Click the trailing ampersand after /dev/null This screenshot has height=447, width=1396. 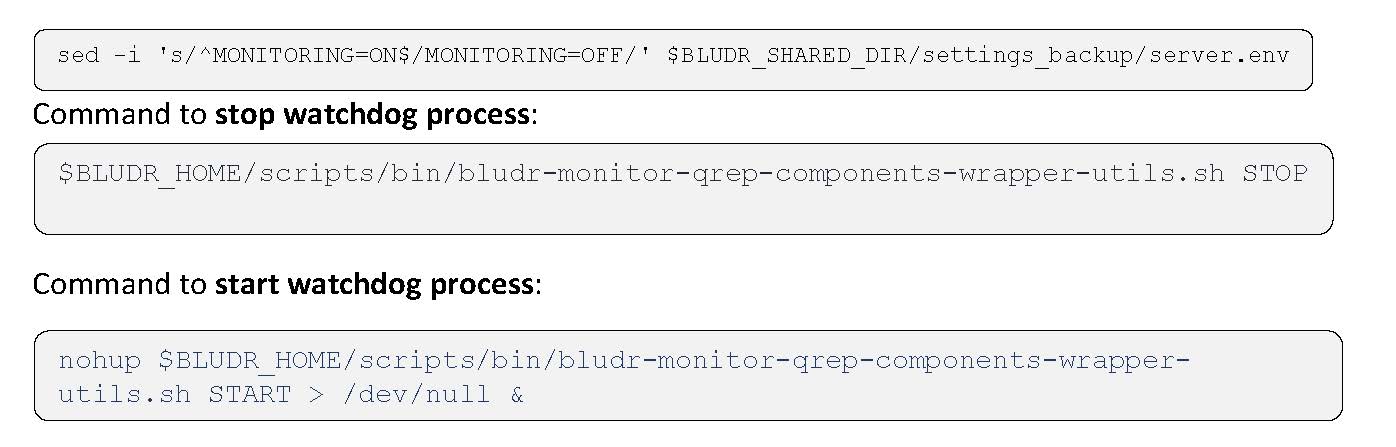pyautogui.click(x=517, y=394)
